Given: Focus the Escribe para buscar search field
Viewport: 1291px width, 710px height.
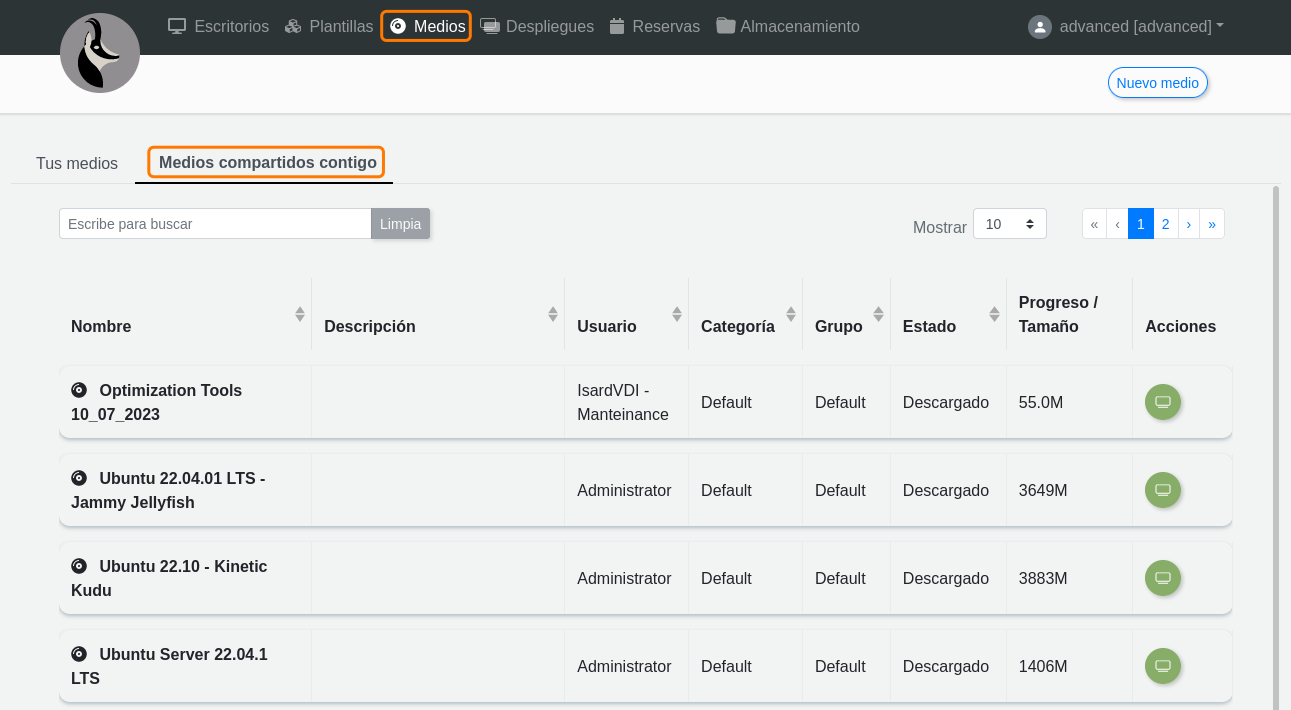Looking at the screenshot, I should point(215,224).
